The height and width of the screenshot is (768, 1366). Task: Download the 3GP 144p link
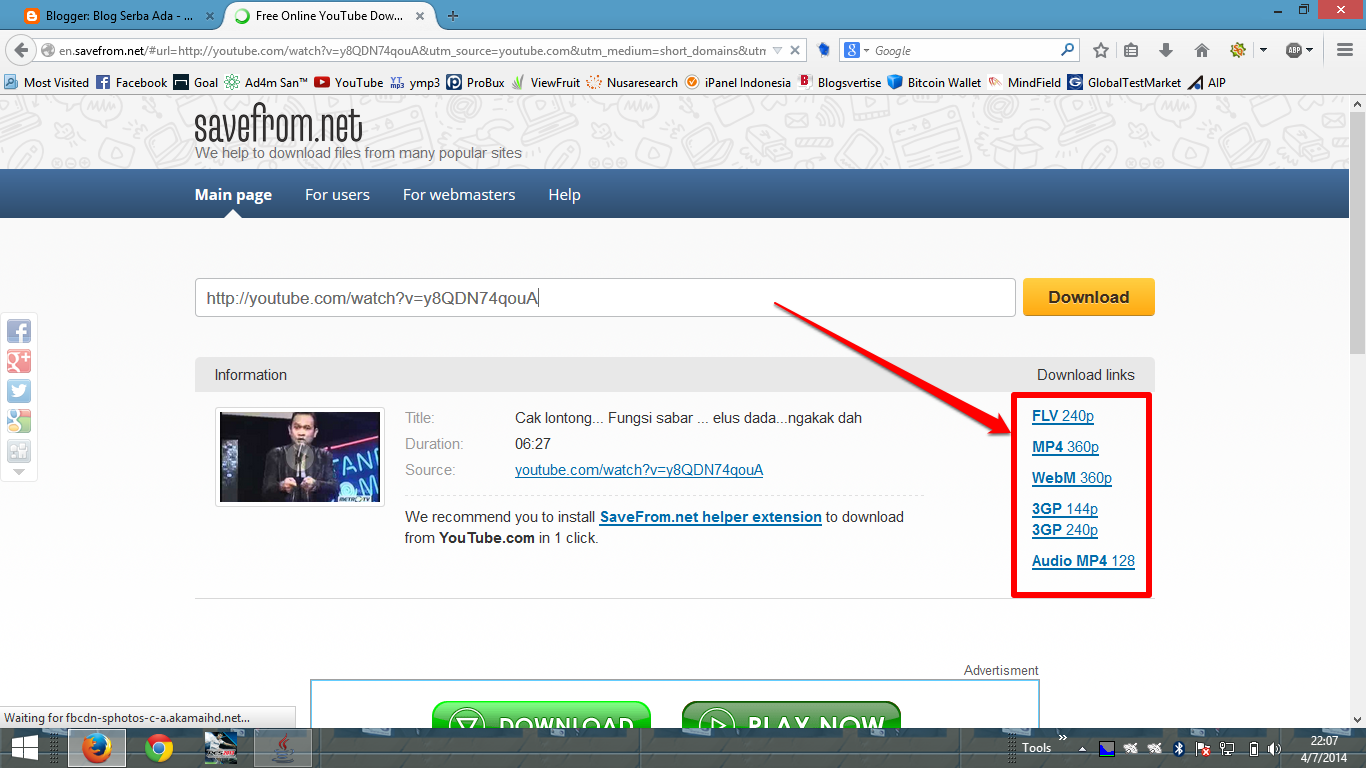tap(1065, 509)
